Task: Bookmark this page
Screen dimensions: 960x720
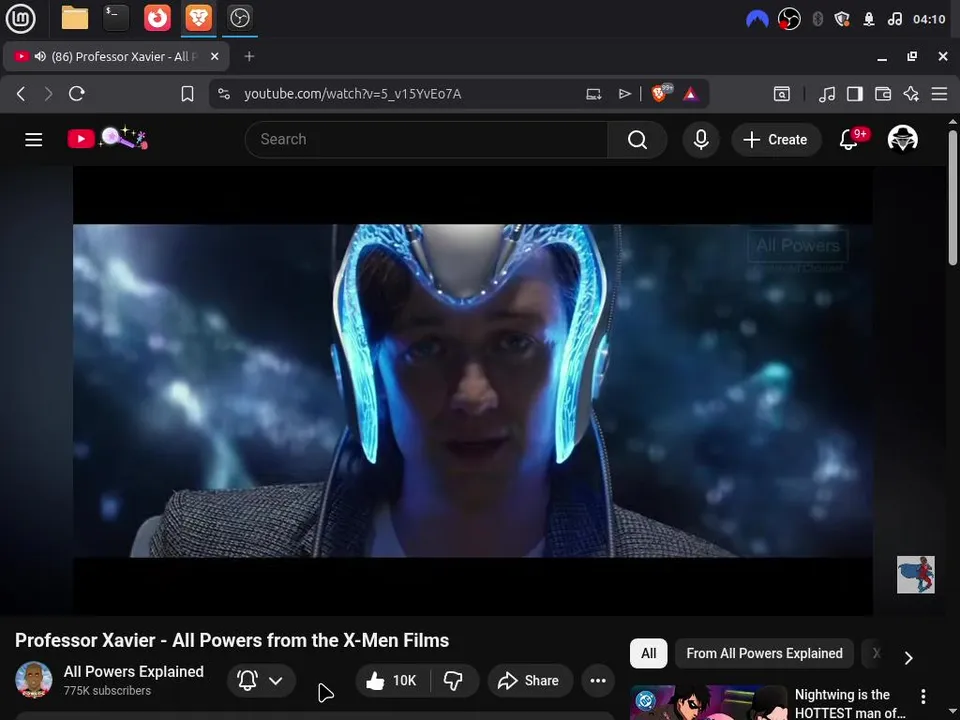Action: point(187,94)
